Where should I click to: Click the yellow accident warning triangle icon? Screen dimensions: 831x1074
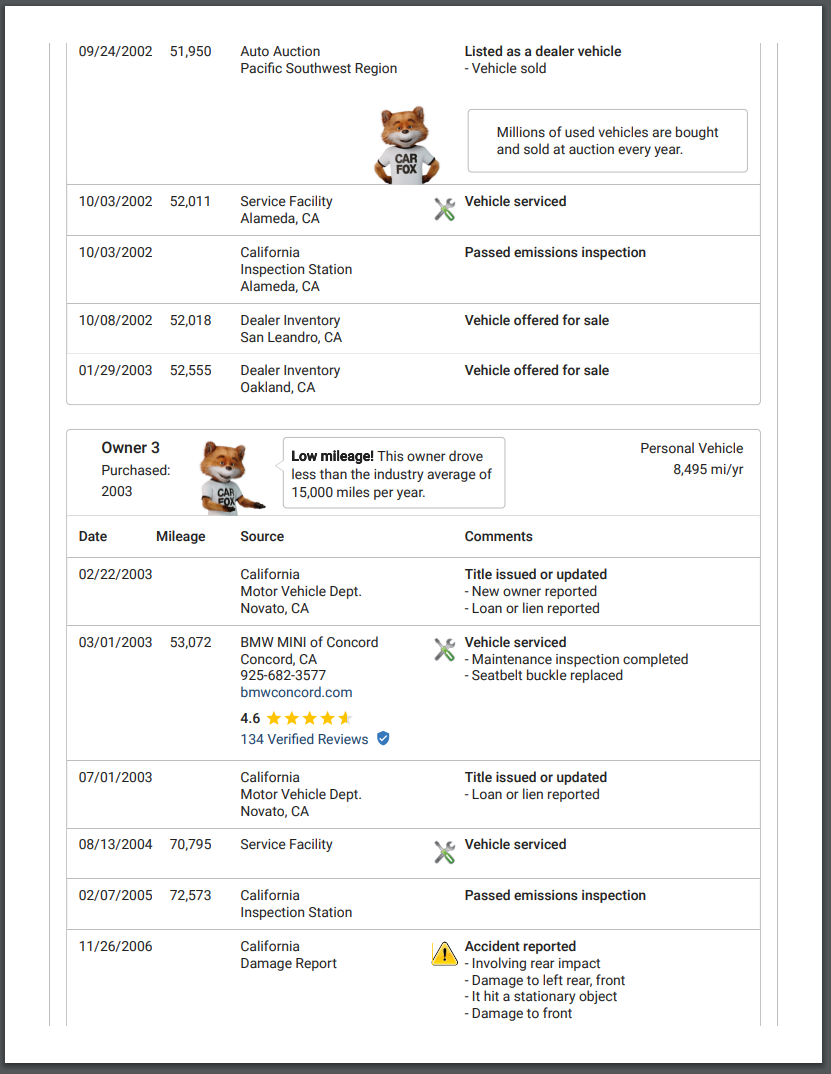point(444,954)
